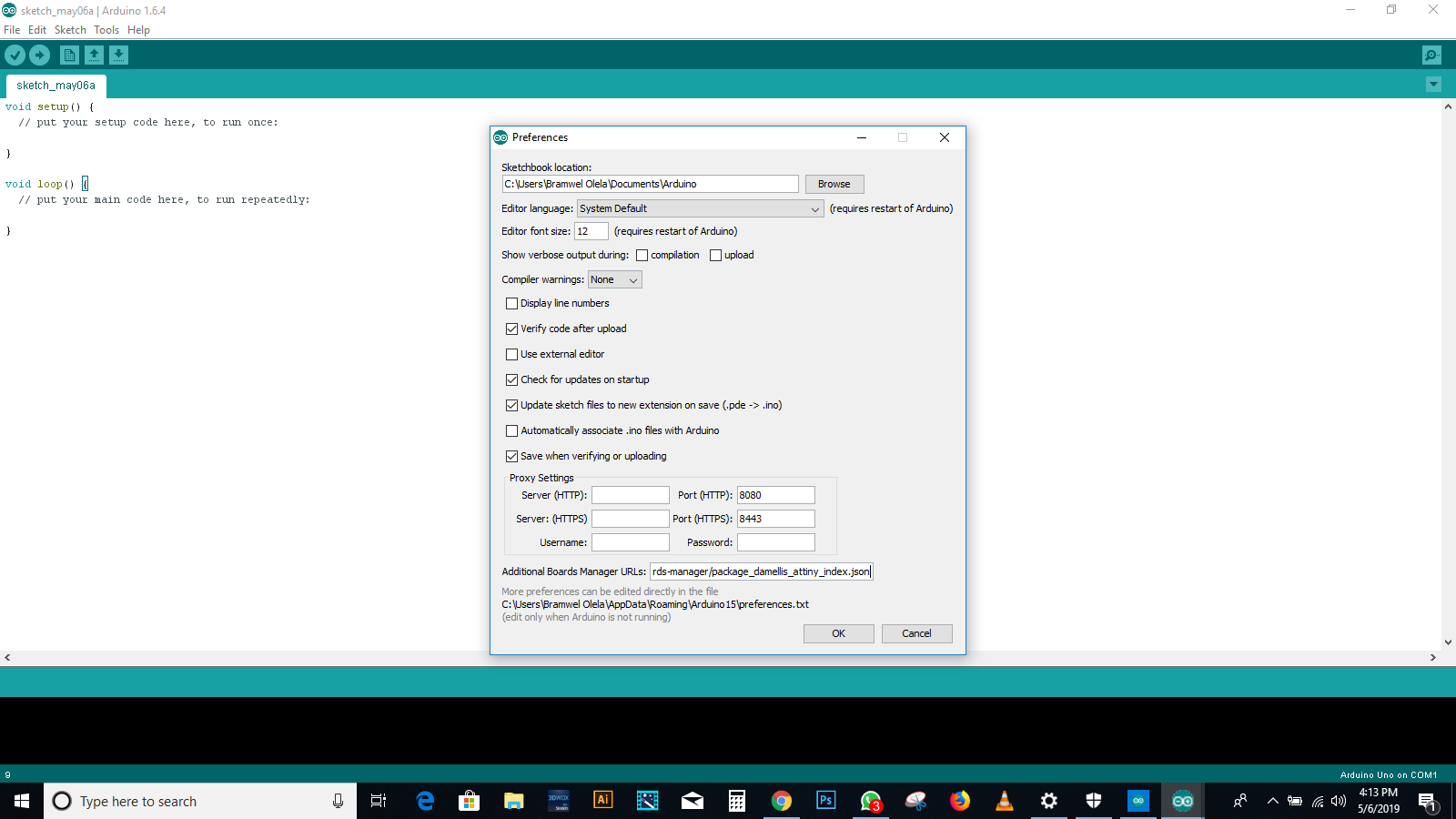Click the Editor font size field
The image size is (1456, 819).
pos(591,231)
